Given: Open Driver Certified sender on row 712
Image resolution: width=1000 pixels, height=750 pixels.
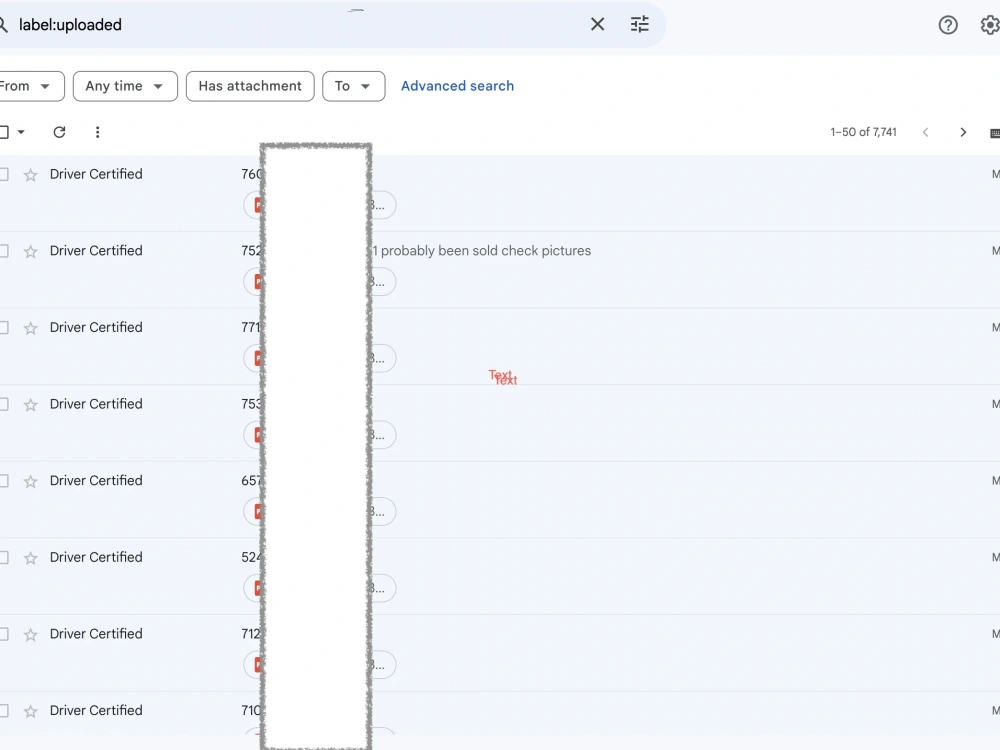Looking at the screenshot, I should pos(96,633).
